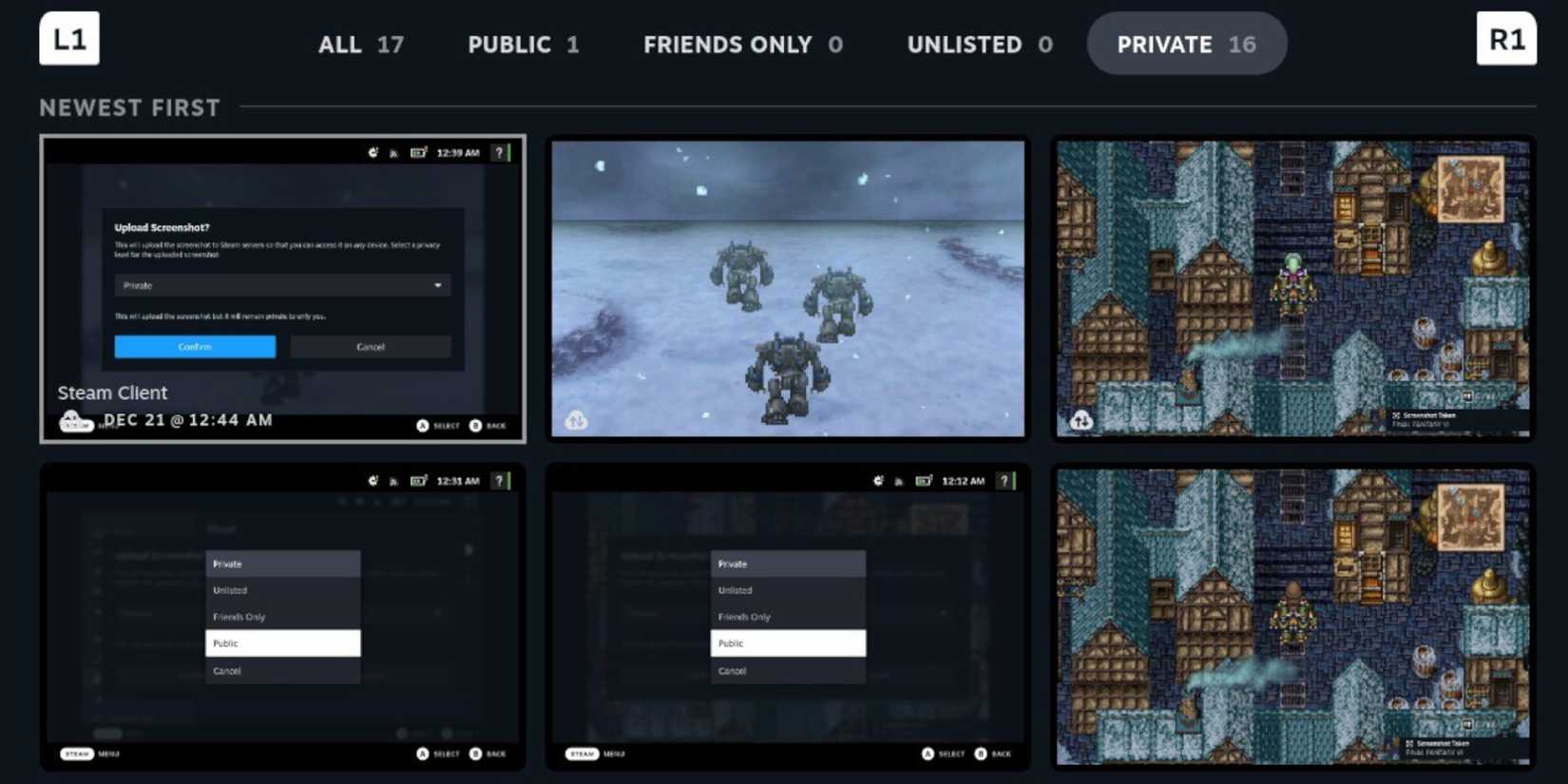Open the PUBLIC 1 tab

[x=524, y=45]
